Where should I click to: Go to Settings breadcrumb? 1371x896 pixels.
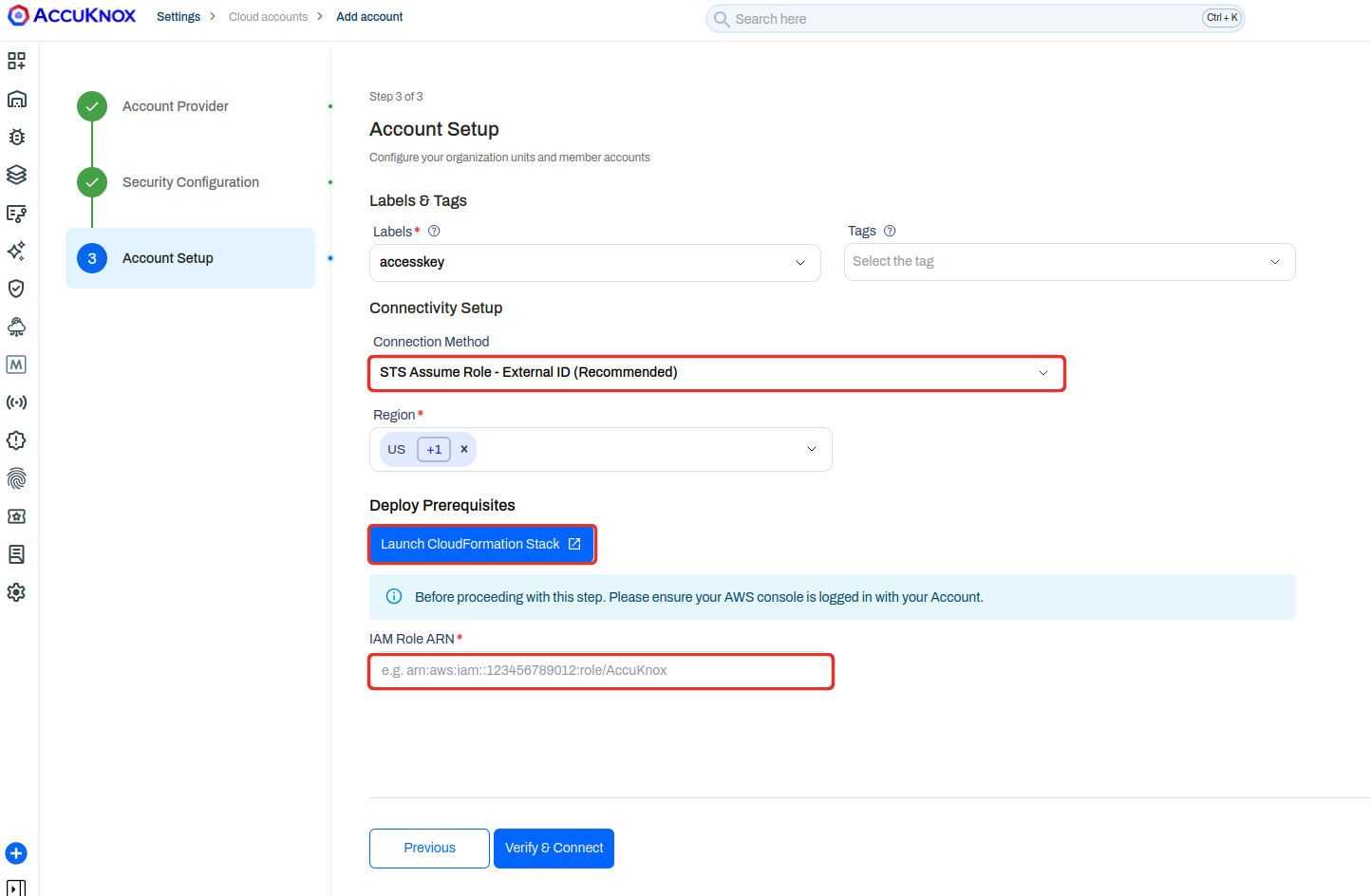pyautogui.click(x=178, y=17)
